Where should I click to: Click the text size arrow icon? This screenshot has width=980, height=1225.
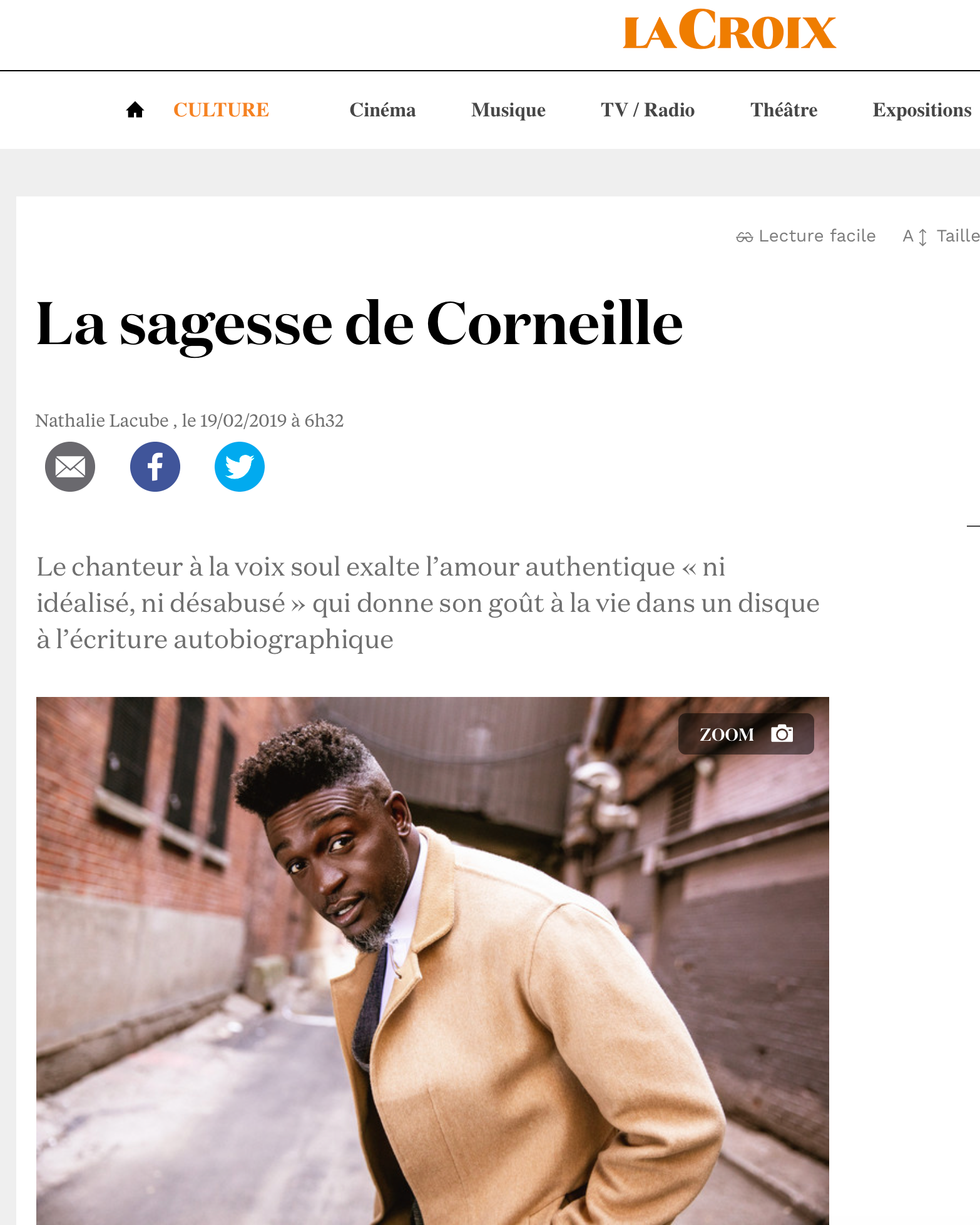click(922, 237)
